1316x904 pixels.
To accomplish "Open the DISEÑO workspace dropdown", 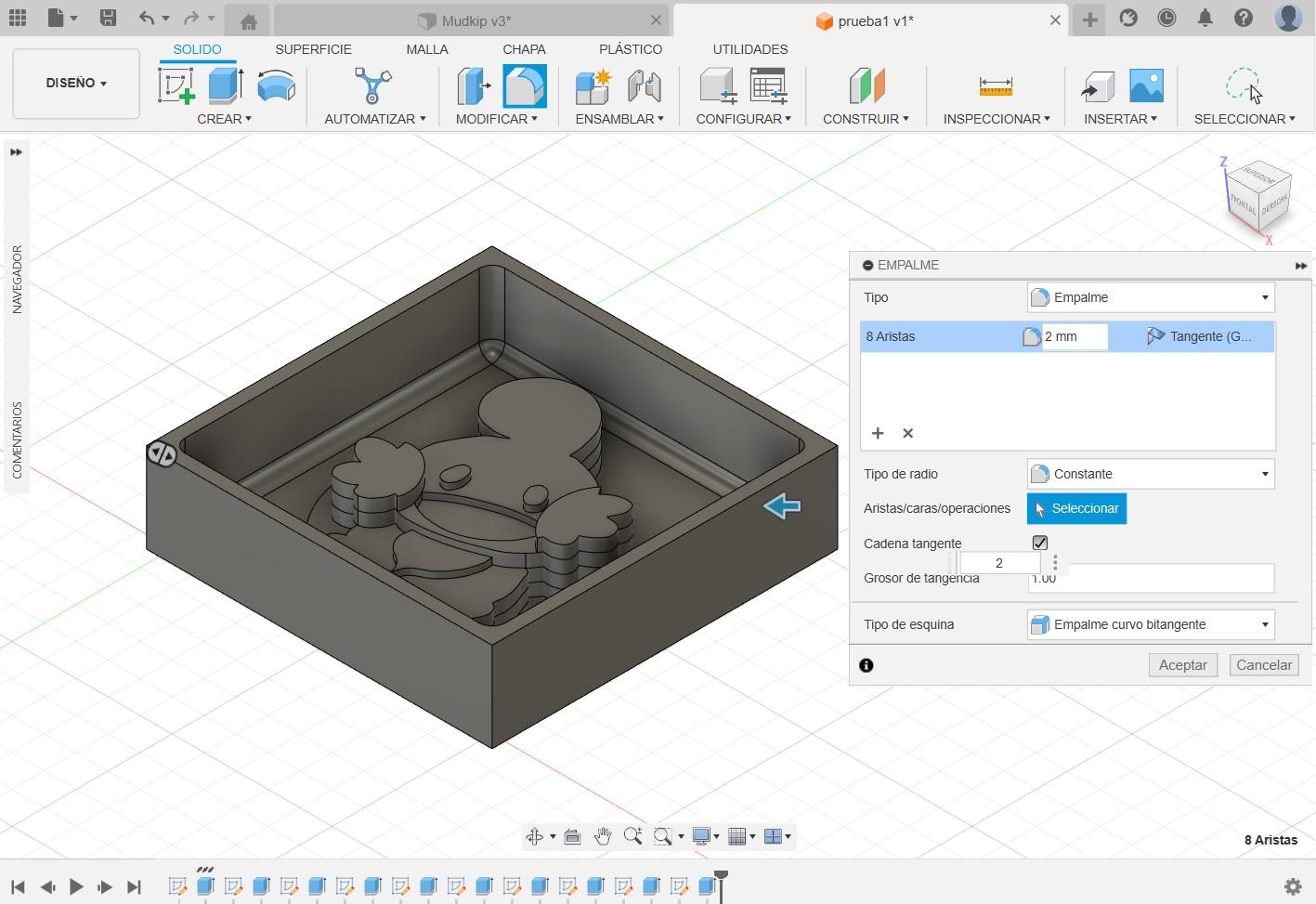I will 76,84.
